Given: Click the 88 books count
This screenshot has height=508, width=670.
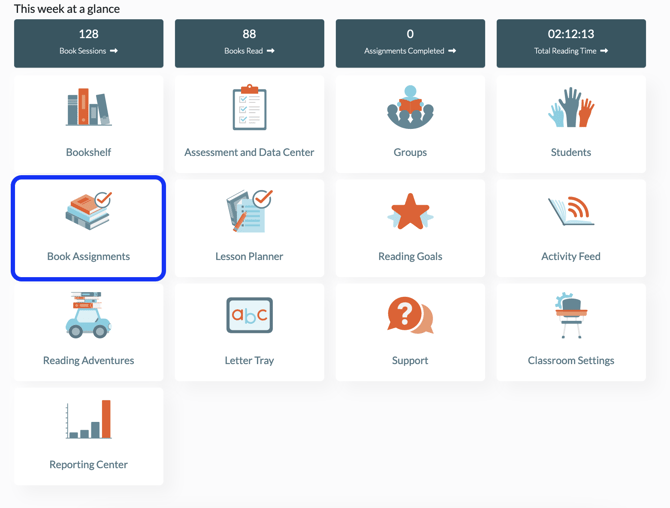Looking at the screenshot, I should point(250,34).
